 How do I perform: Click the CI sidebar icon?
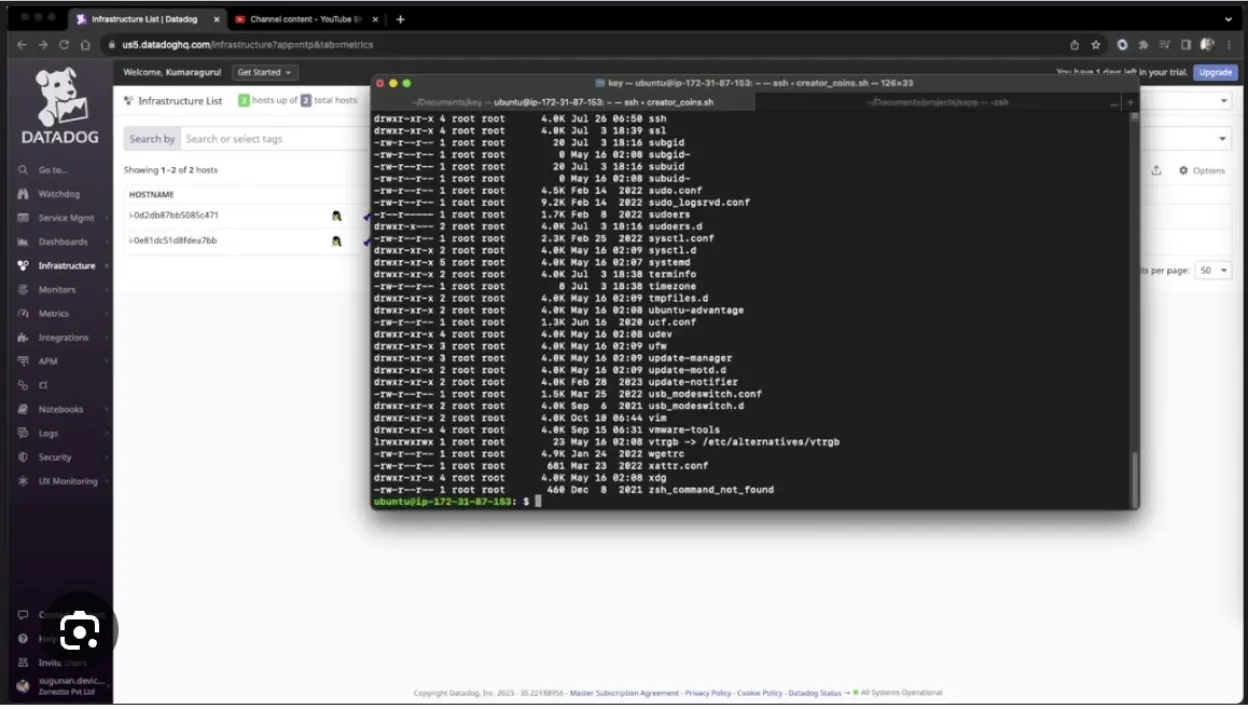(23, 385)
